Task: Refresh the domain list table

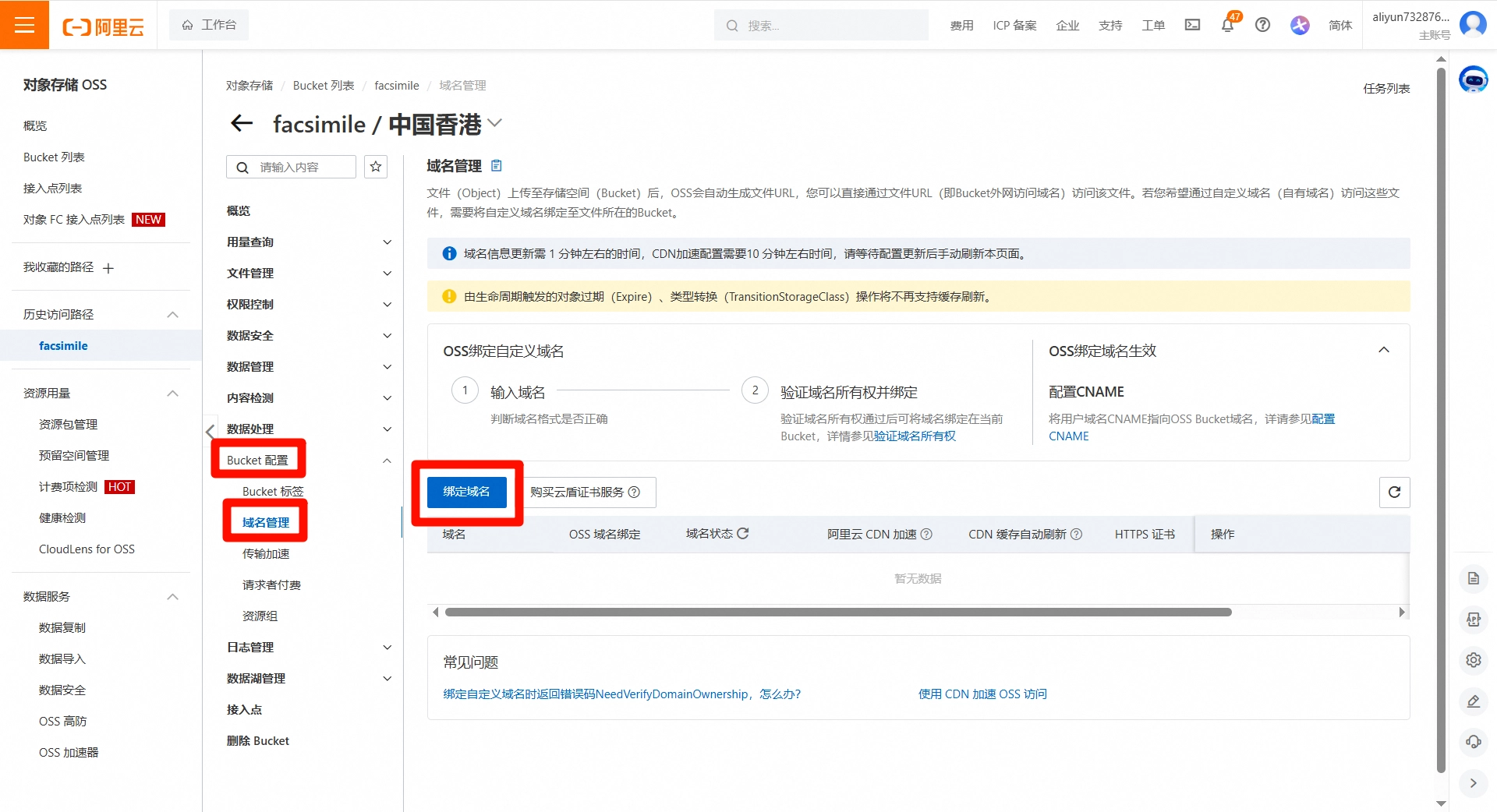Action: pyautogui.click(x=1394, y=492)
